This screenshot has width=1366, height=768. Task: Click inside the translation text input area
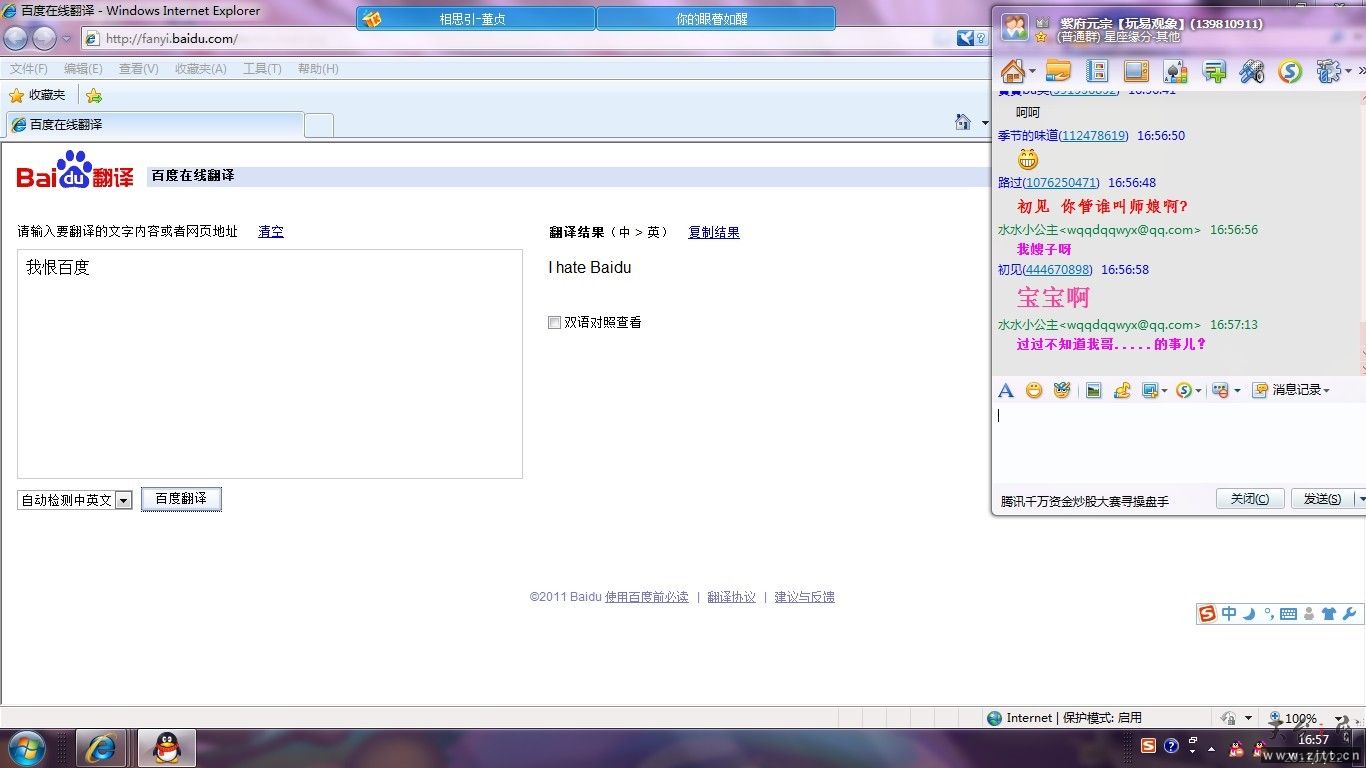click(x=270, y=360)
